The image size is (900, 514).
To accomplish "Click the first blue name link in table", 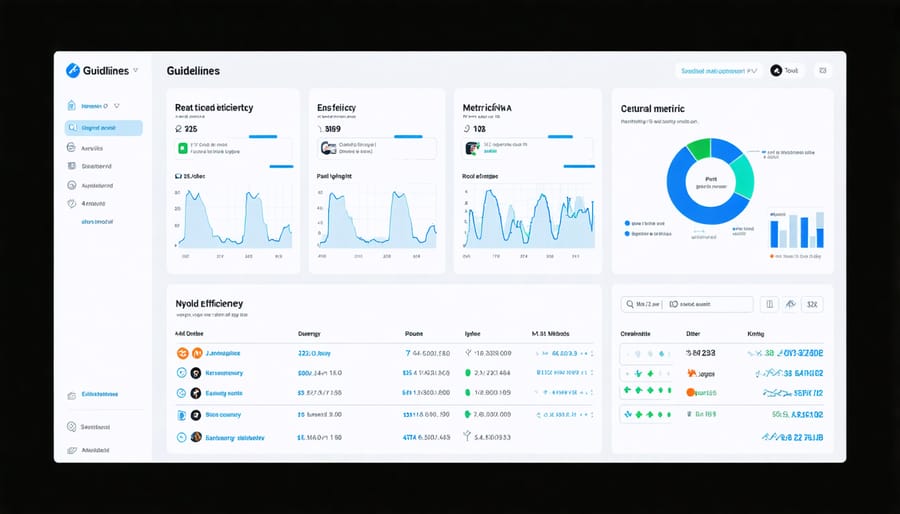I will coord(223,353).
